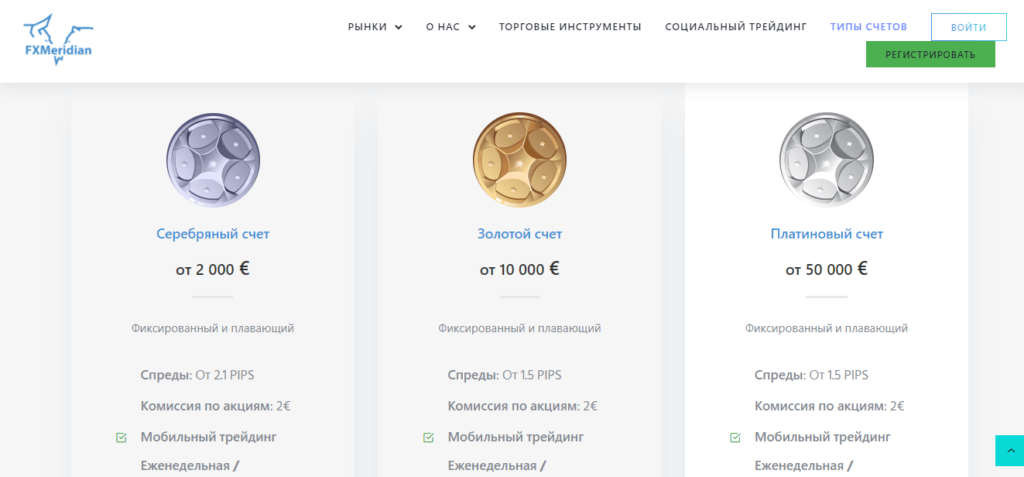Open the Платиновый счет link
Screen dimensions: 1024x477
[x=827, y=234]
